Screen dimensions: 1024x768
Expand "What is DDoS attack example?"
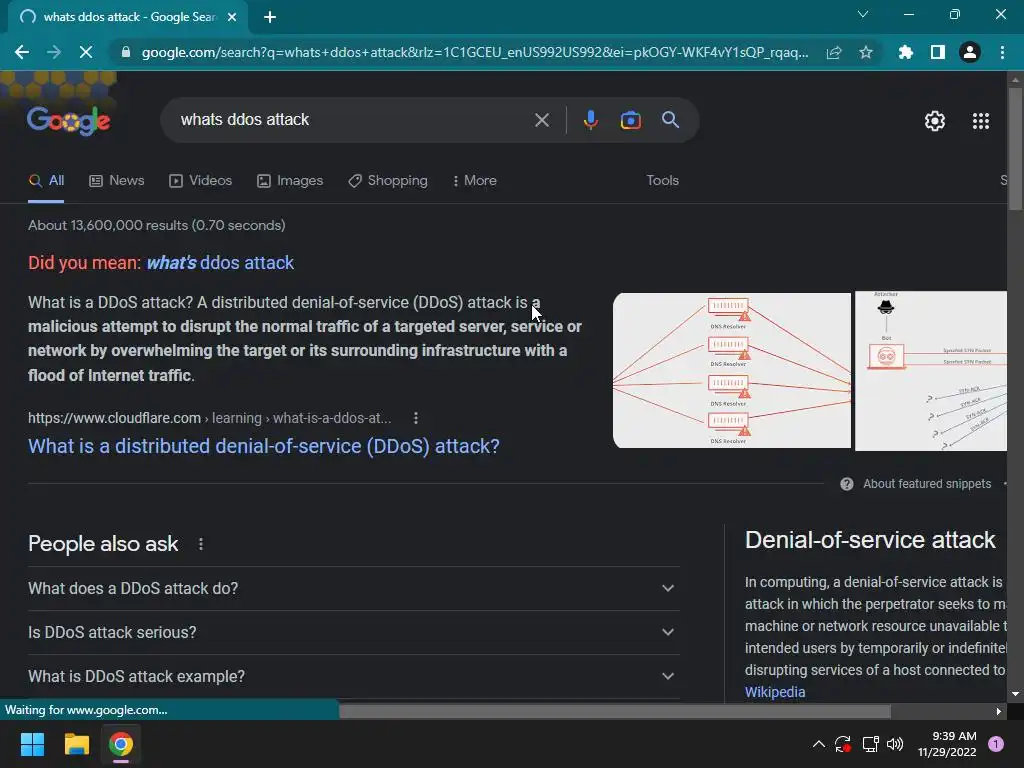[x=353, y=677]
